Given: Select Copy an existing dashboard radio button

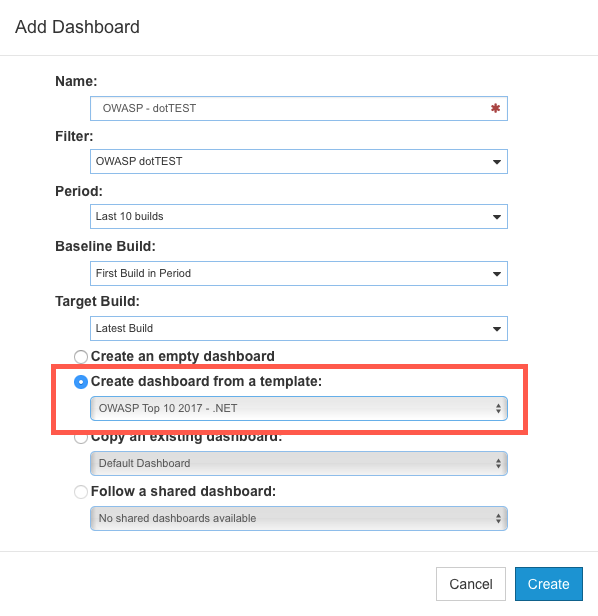Looking at the screenshot, I should tap(81, 437).
